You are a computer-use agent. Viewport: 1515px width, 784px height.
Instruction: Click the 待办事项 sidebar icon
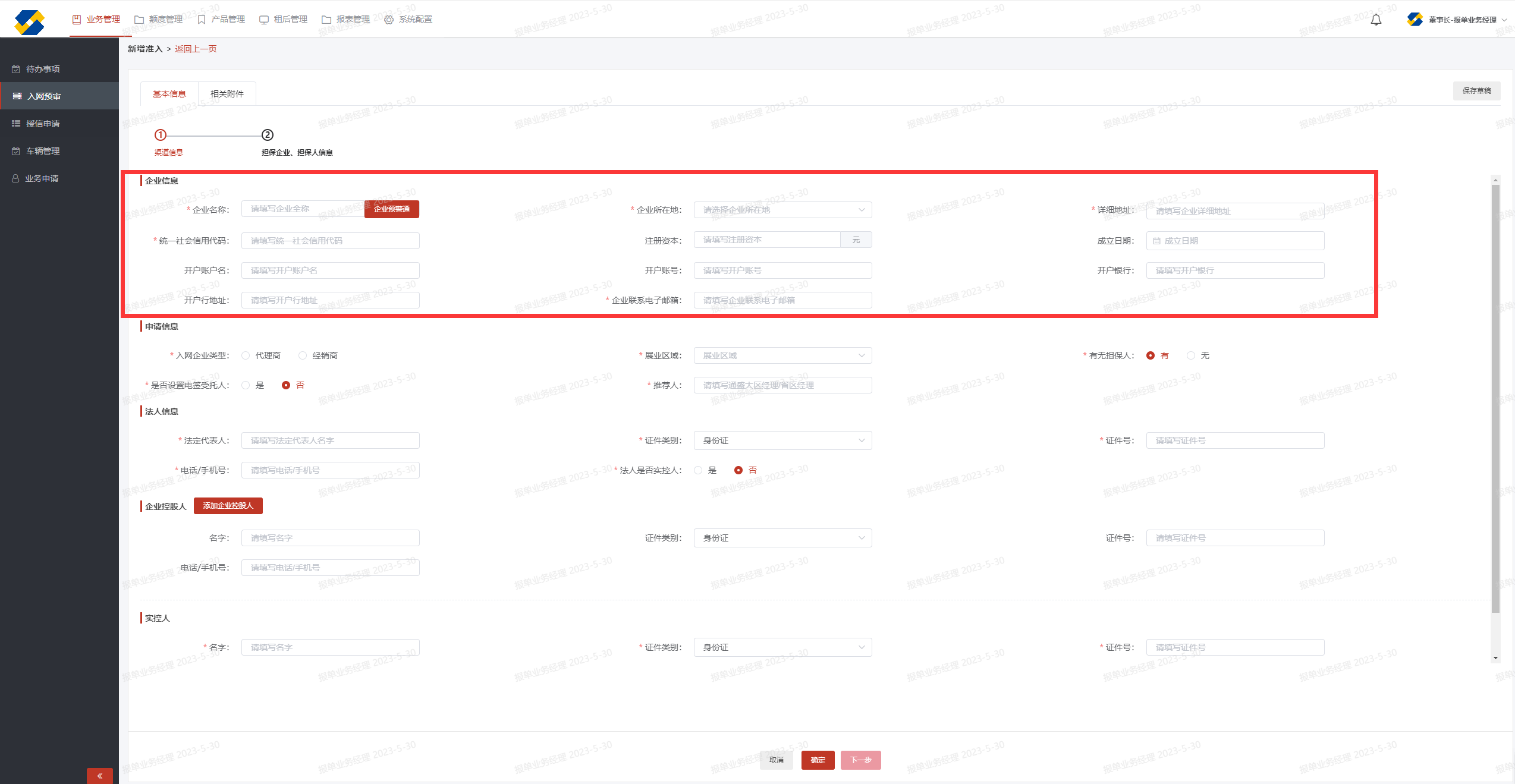coord(16,69)
